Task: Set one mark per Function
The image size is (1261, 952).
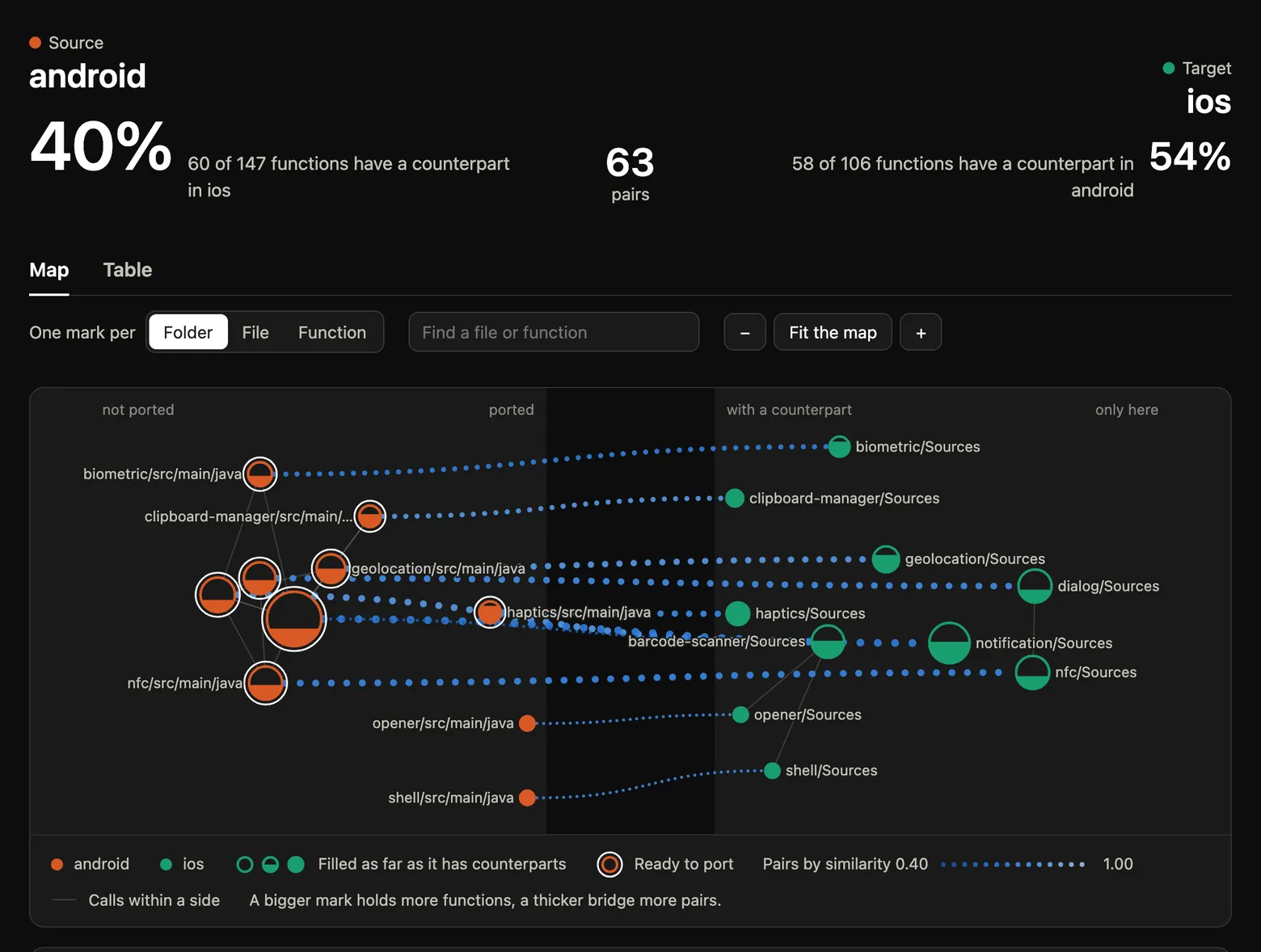Action: pos(332,332)
